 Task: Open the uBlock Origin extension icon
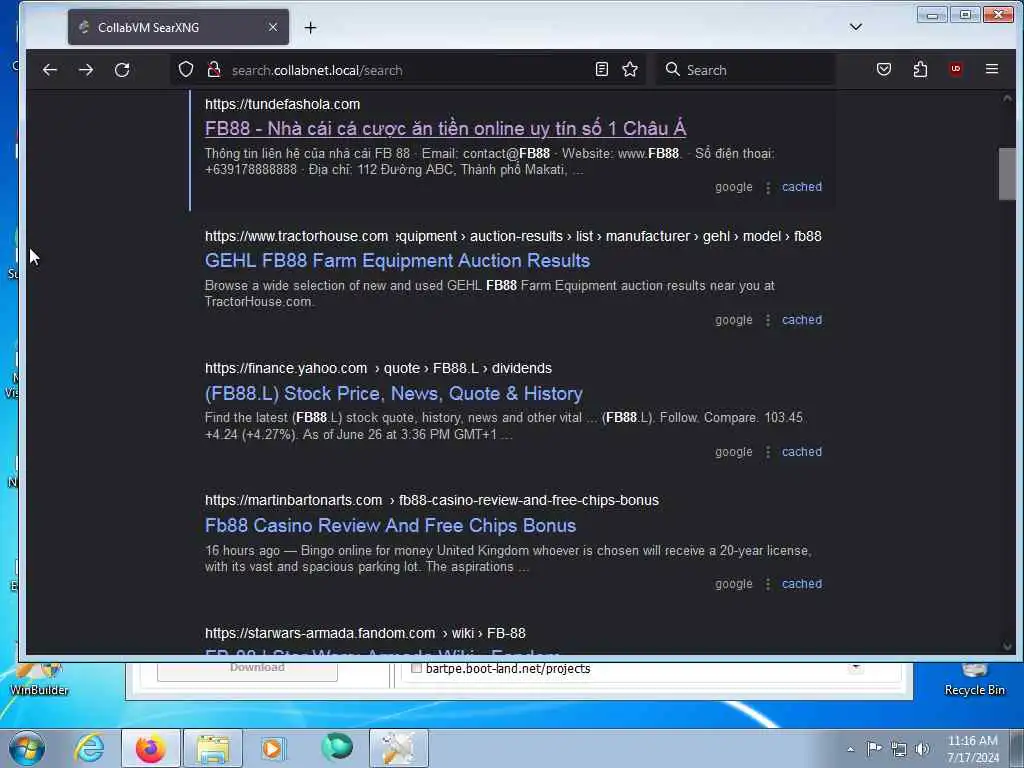(955, 69)
